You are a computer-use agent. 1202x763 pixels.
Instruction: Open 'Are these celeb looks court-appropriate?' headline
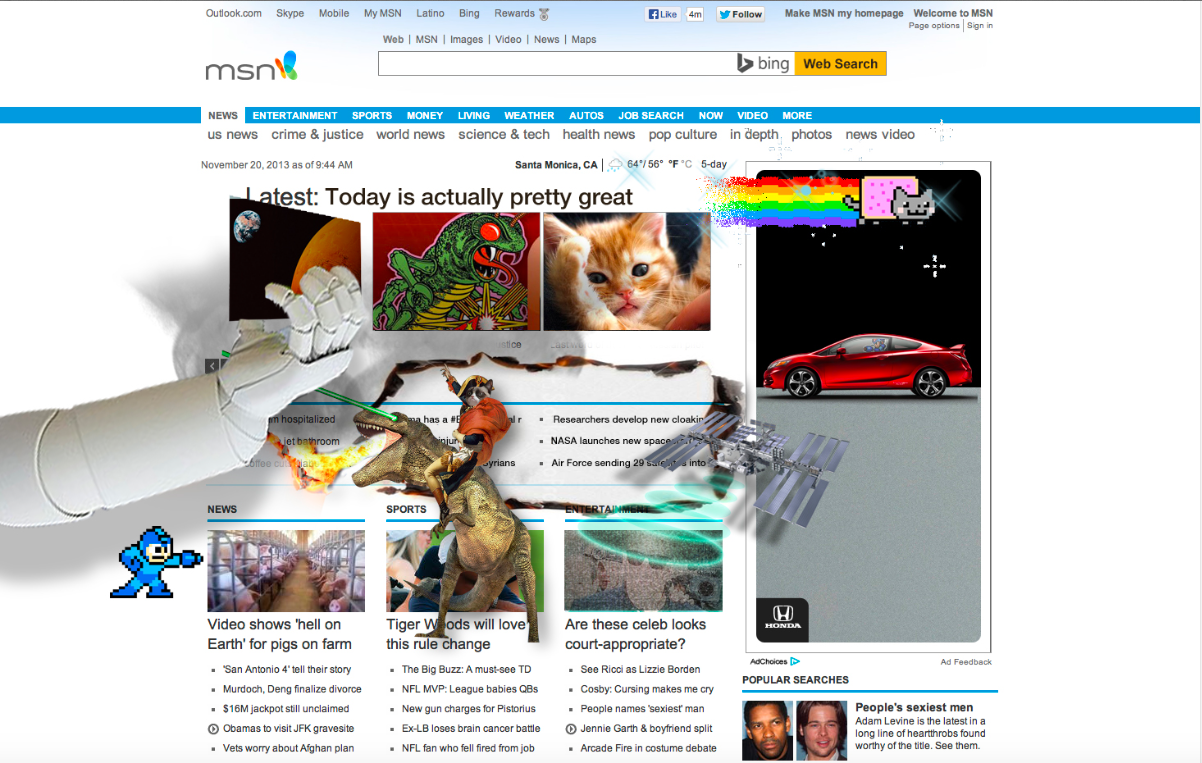tap(635, 634)
